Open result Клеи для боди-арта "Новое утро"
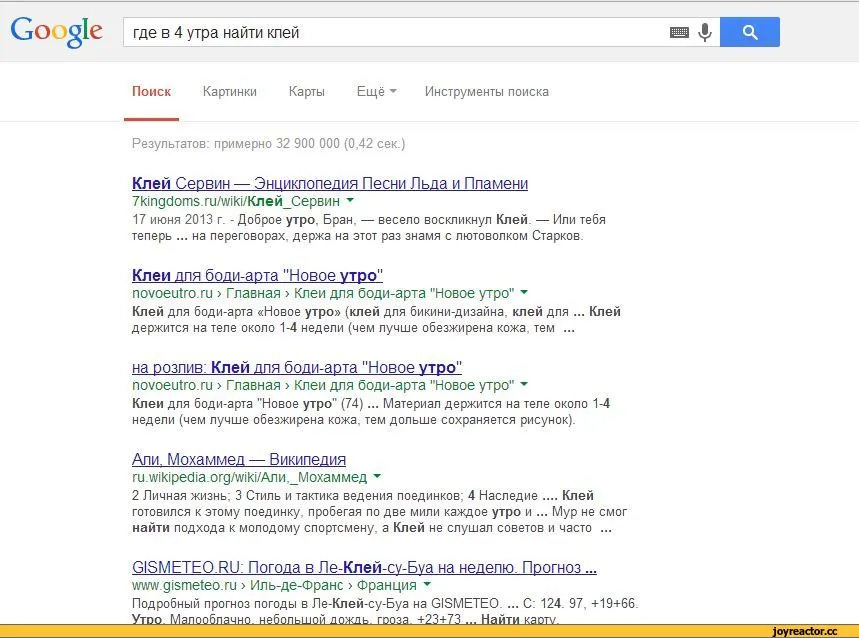The image size is (859, 638). pos(257,275)
